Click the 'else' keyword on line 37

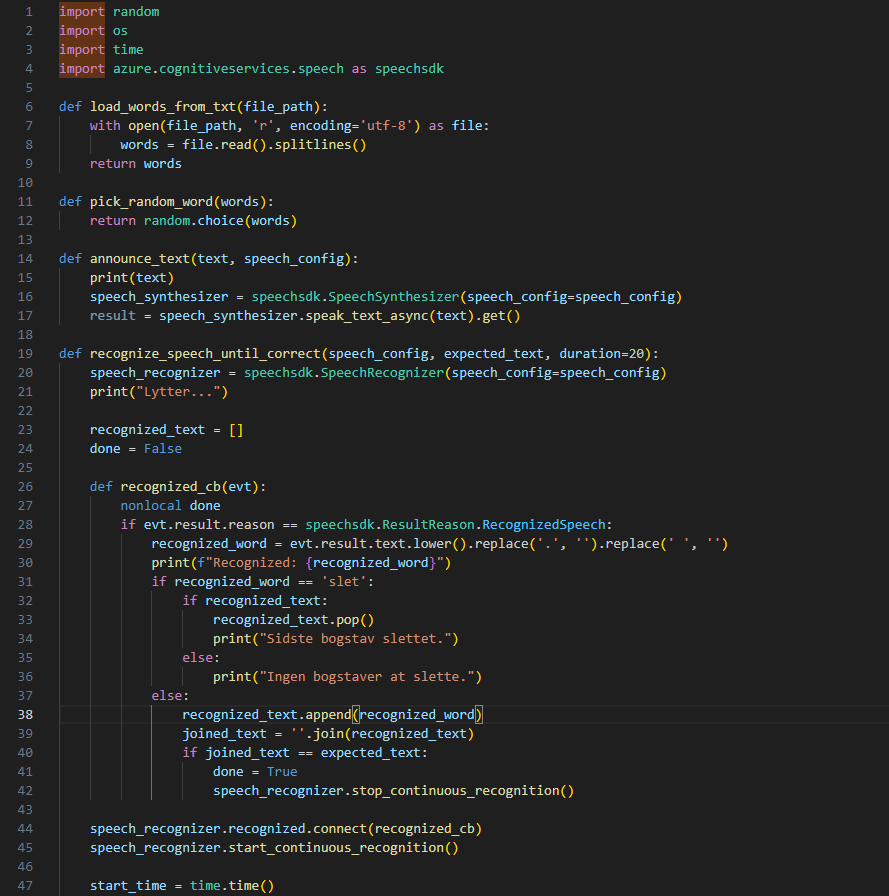click(x=167, y=695)
